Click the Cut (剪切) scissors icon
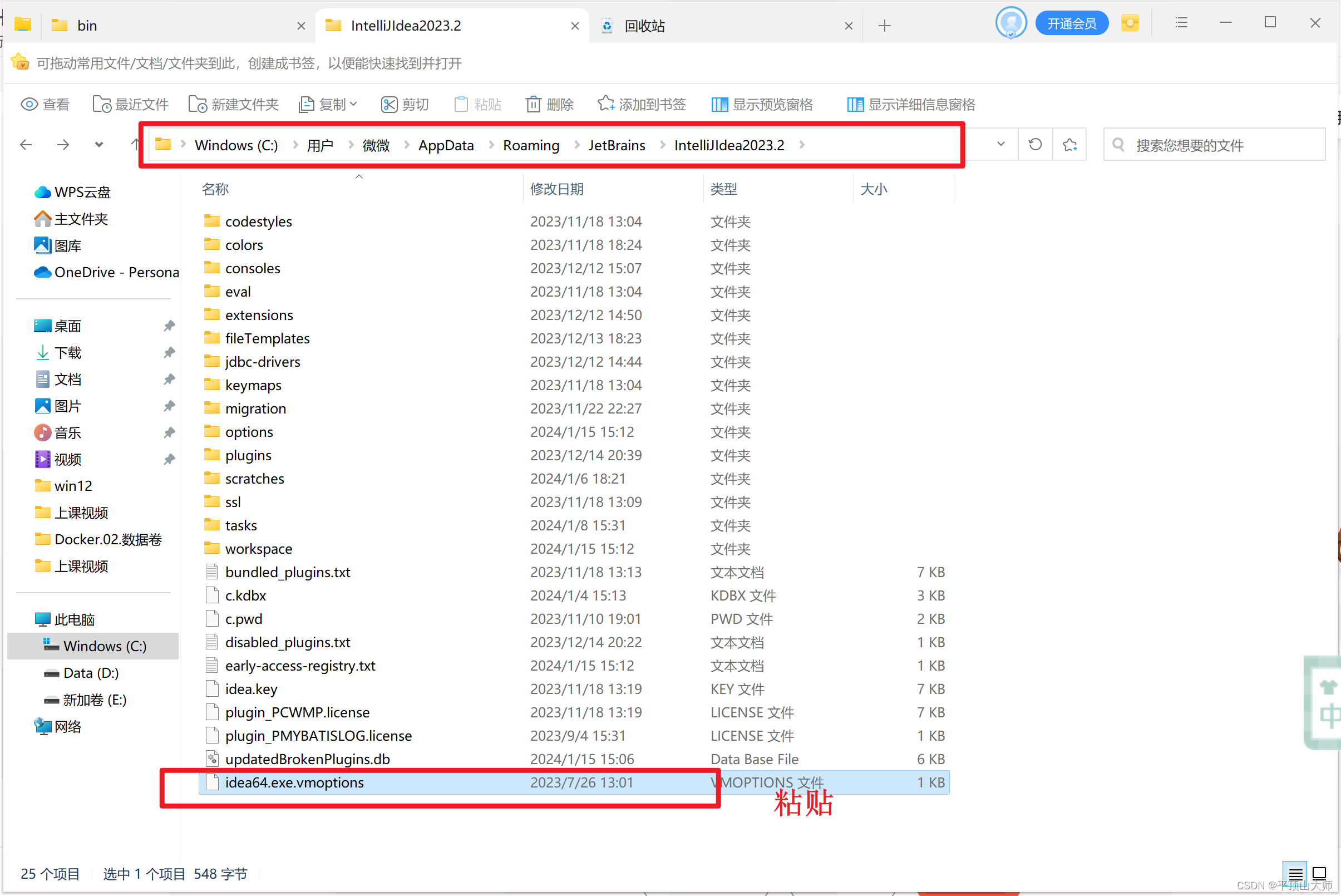Screen dimensions: 1341x896 (389, 104)
